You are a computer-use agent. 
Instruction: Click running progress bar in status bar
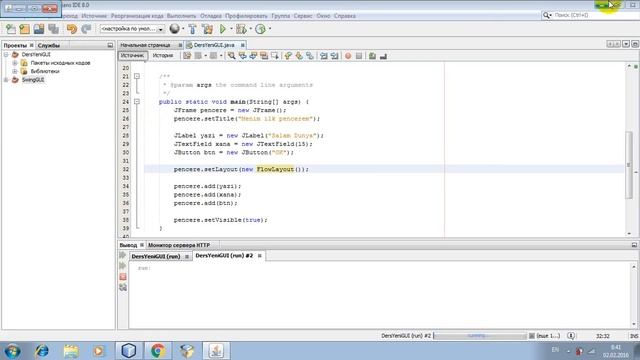tap(480, 336)
